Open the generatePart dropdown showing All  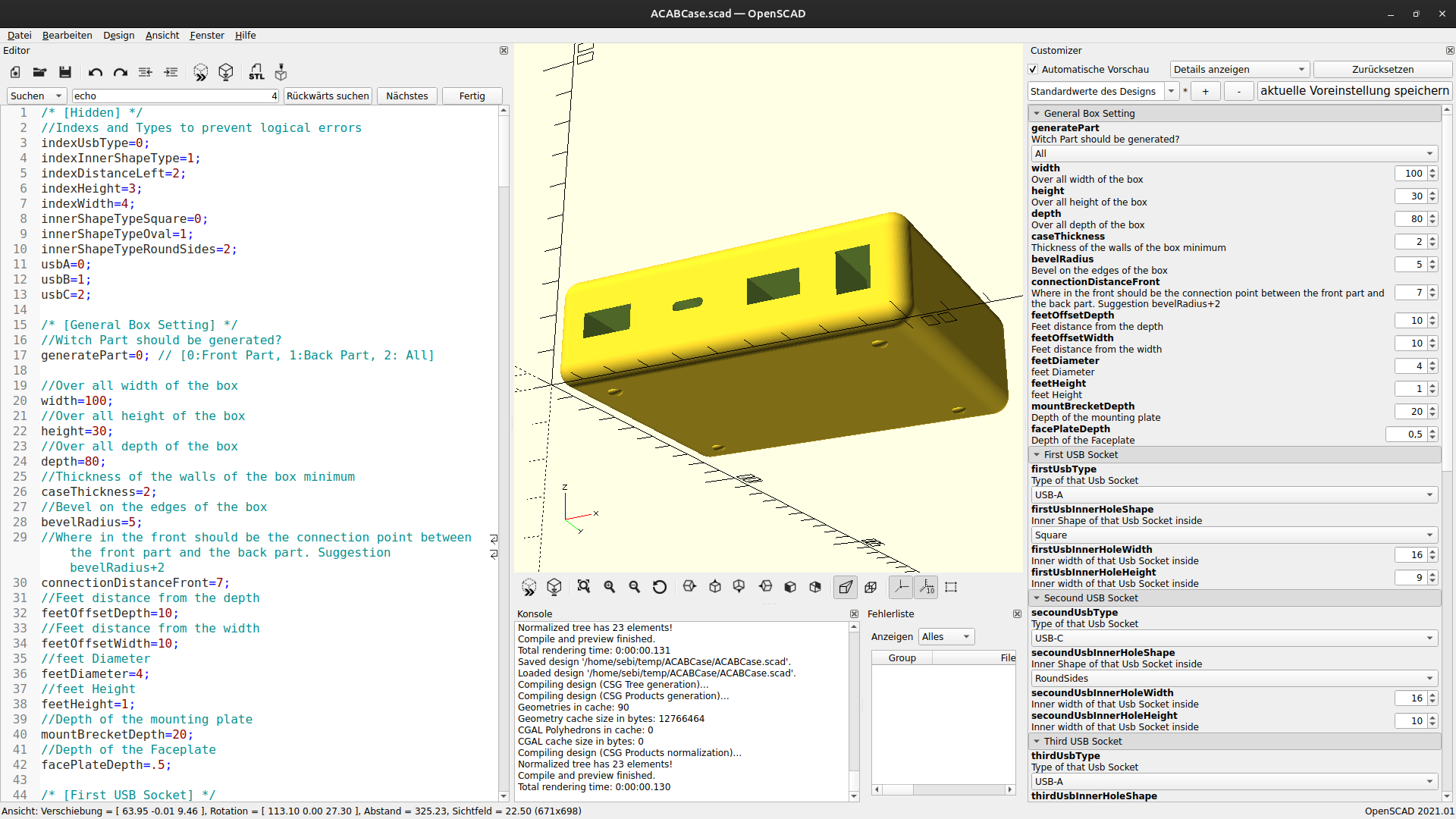pos(1234,154)
